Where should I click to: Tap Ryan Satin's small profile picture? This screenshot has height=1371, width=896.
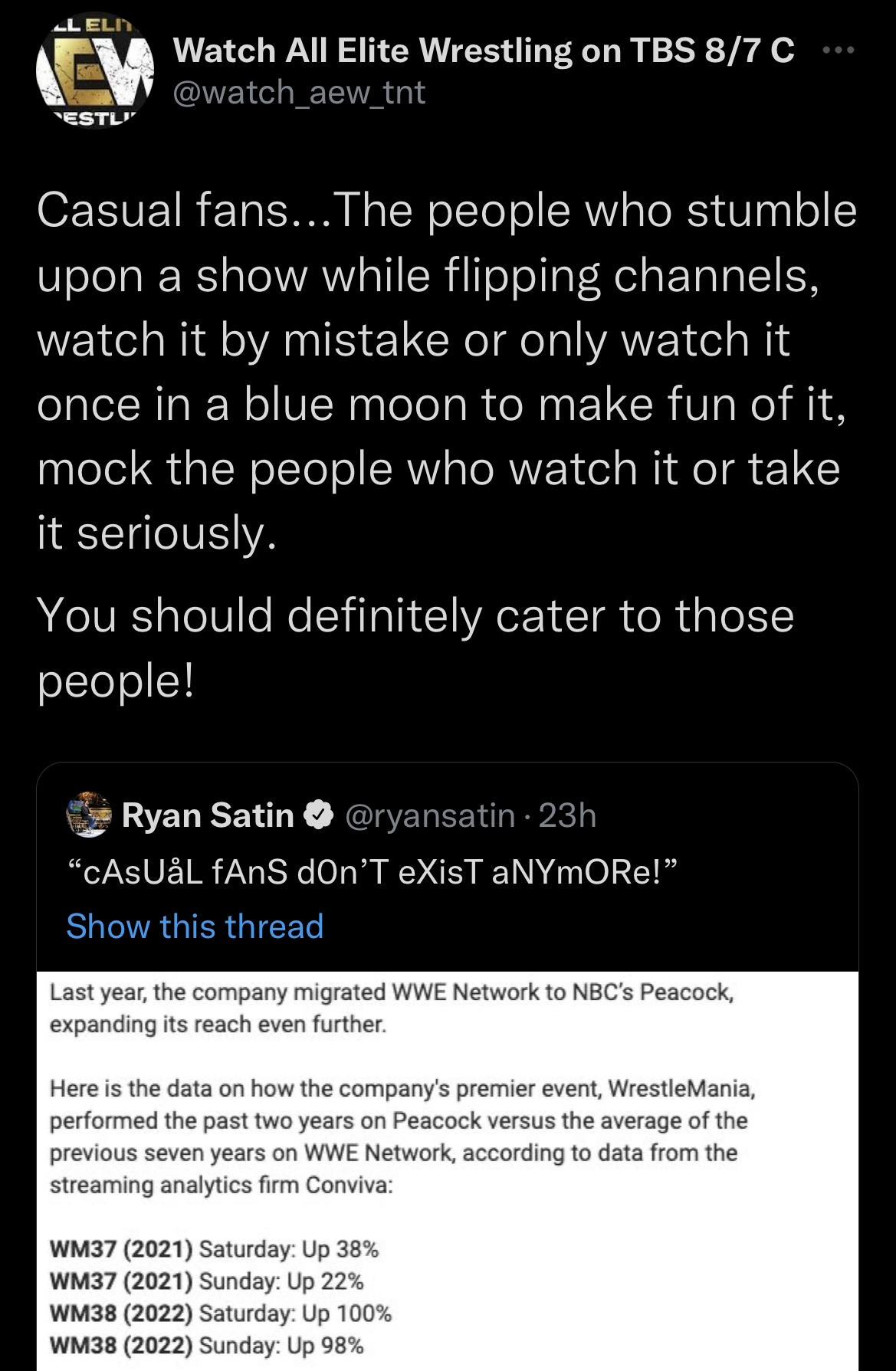tap(89, 815)
